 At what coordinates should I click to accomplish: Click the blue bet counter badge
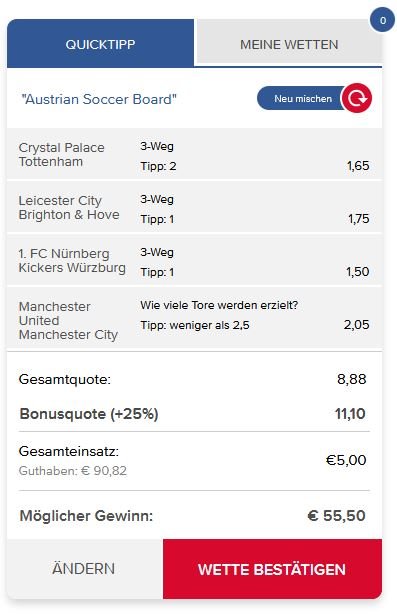pos(383,20)
